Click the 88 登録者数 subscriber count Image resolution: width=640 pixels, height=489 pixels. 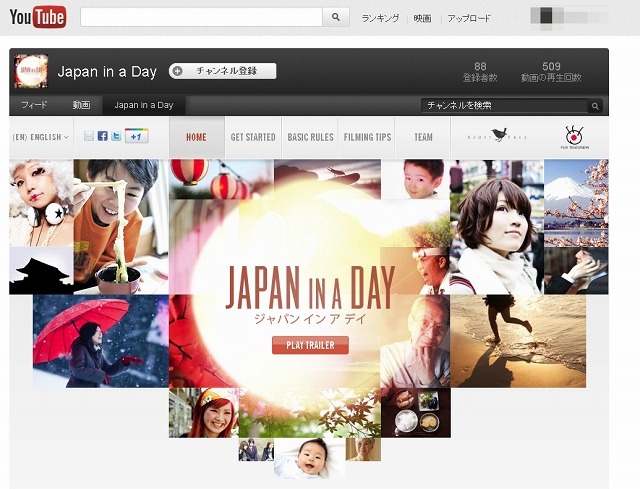coord(480,72)
